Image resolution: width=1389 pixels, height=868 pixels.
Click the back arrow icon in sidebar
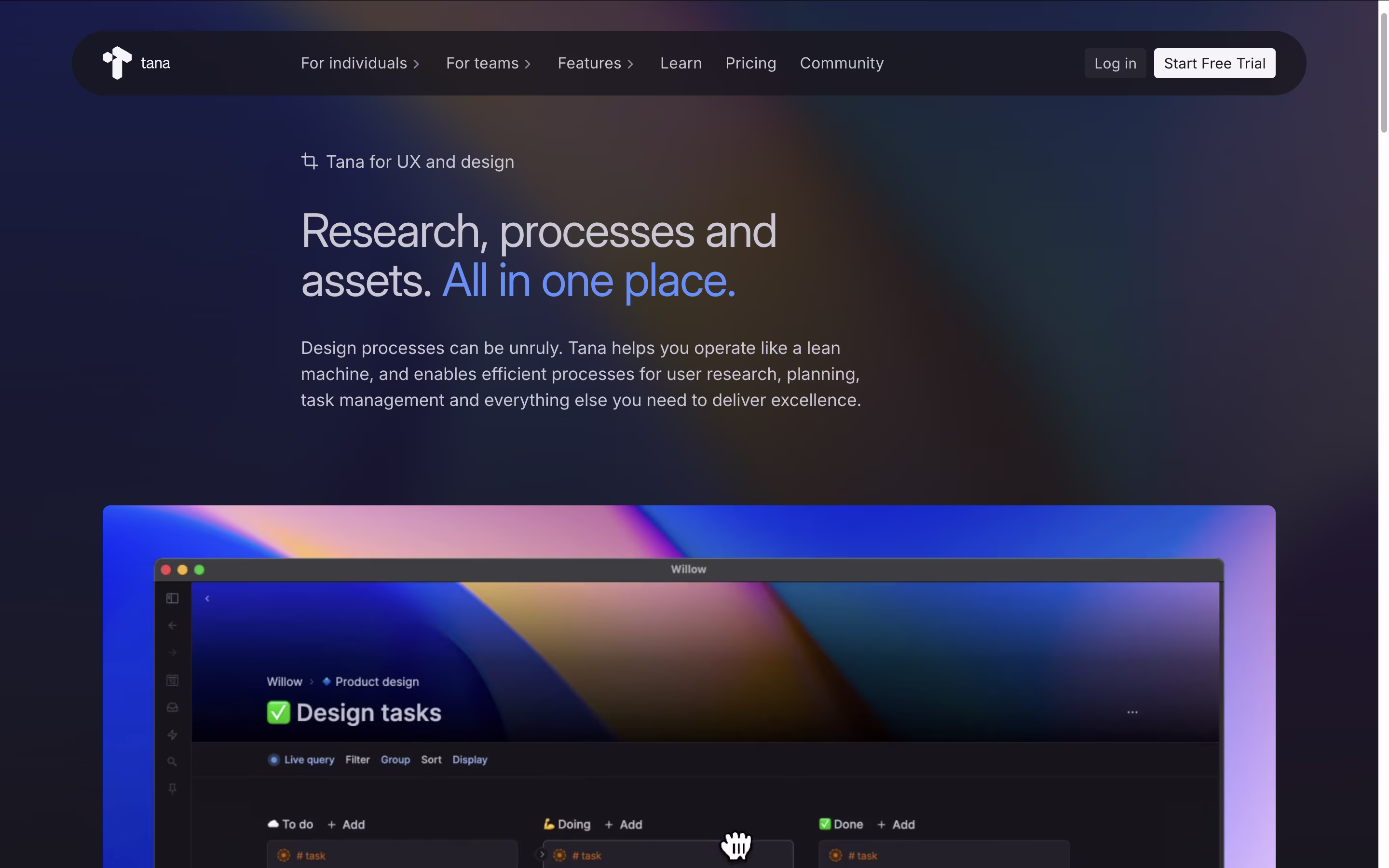[172, 625]
